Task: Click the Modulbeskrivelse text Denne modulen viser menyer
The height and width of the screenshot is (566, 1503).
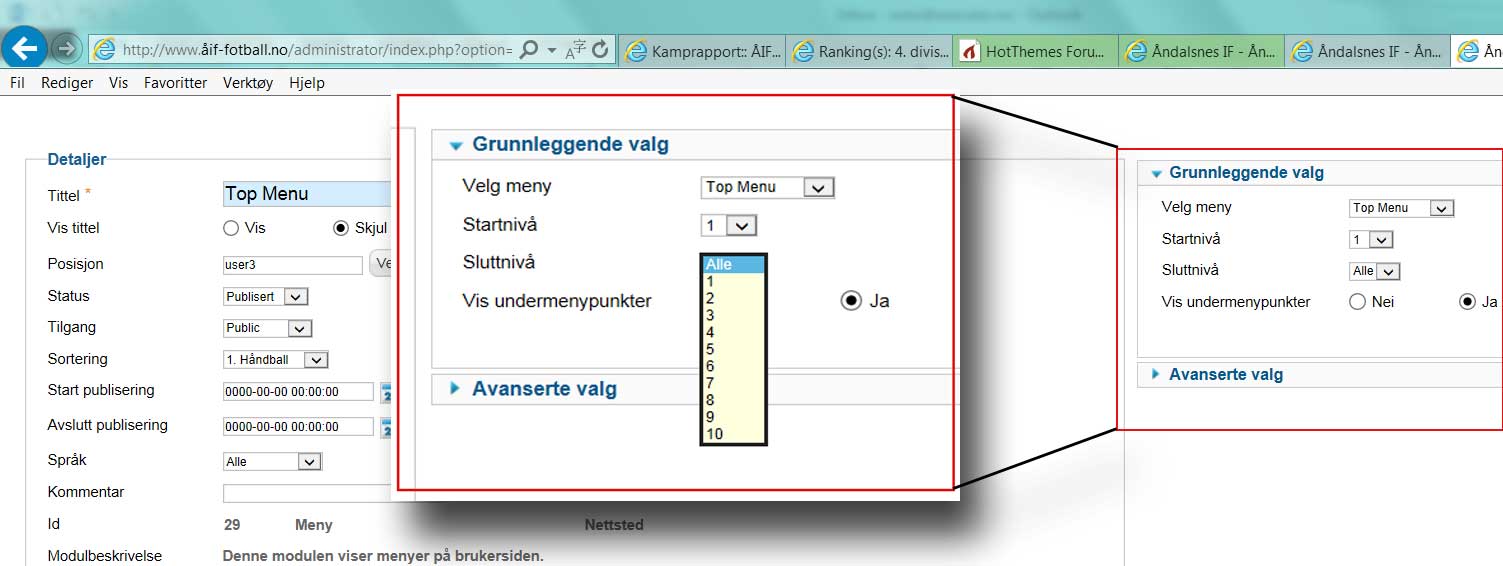Action: click(x=383, y=556)
